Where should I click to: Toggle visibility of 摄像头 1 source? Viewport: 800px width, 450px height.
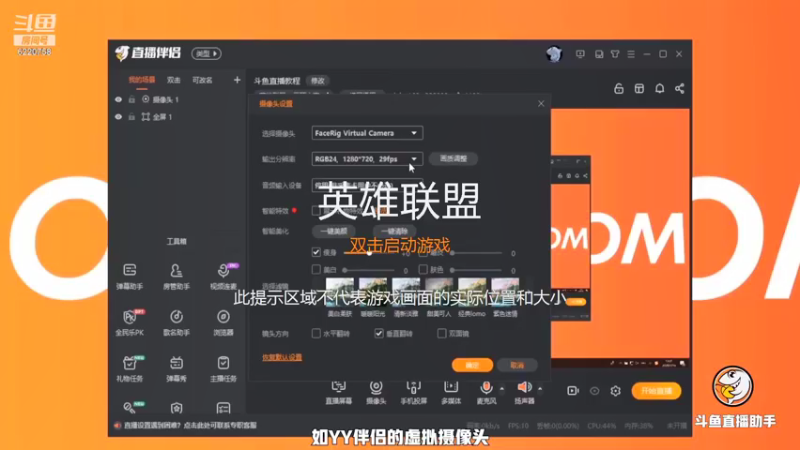tap(118, 99)
